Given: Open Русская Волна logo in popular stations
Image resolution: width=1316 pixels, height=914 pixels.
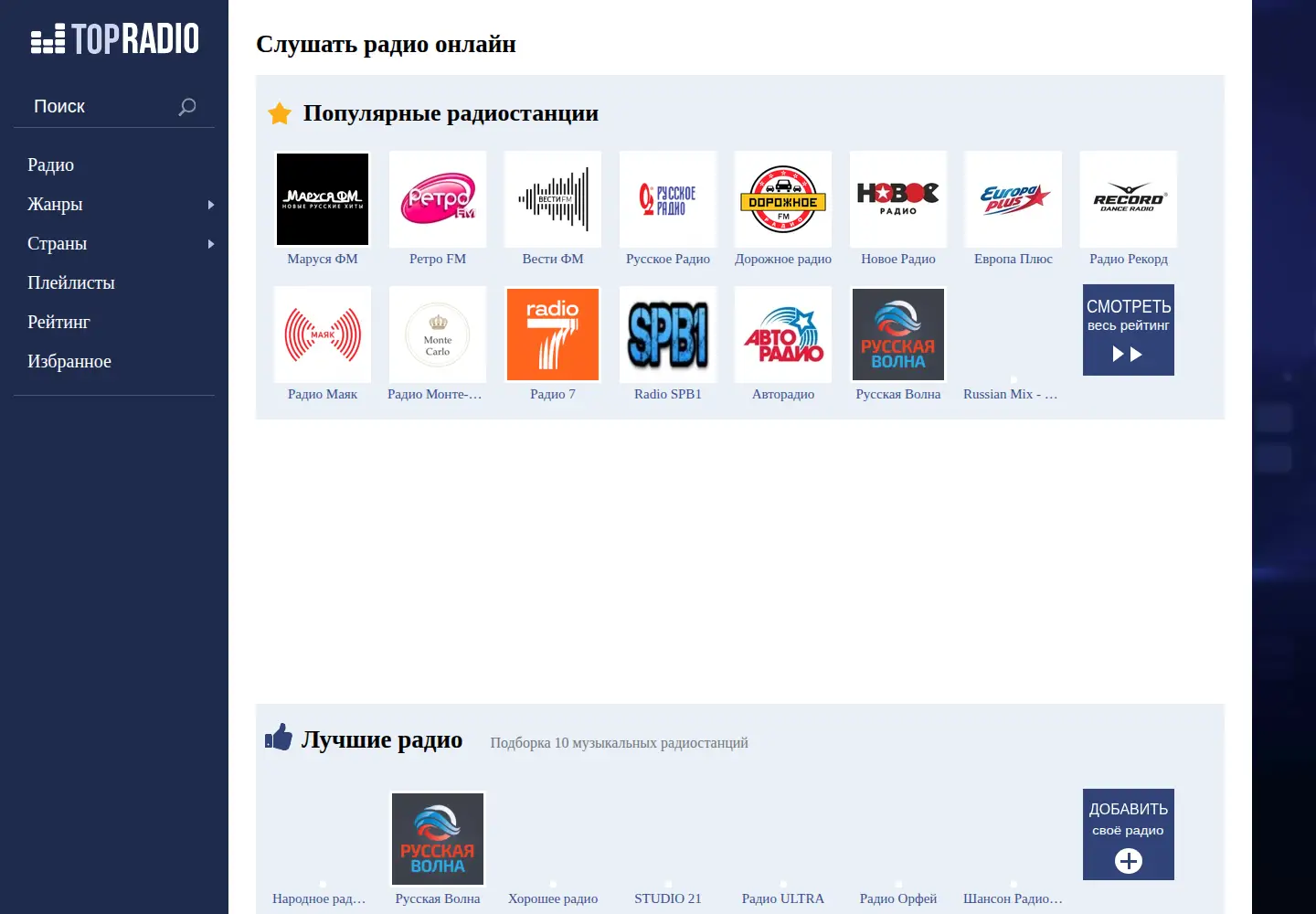Looking at the screenshot, I should coord(898,335).
